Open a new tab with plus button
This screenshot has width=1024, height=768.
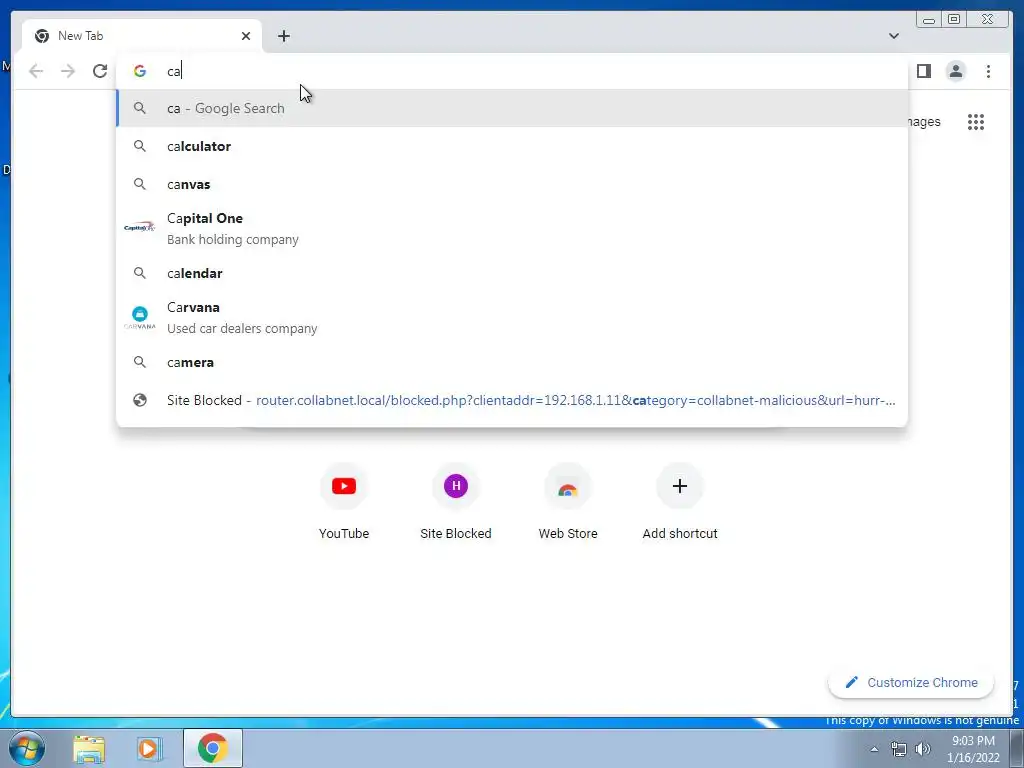(x=283, y=36)
